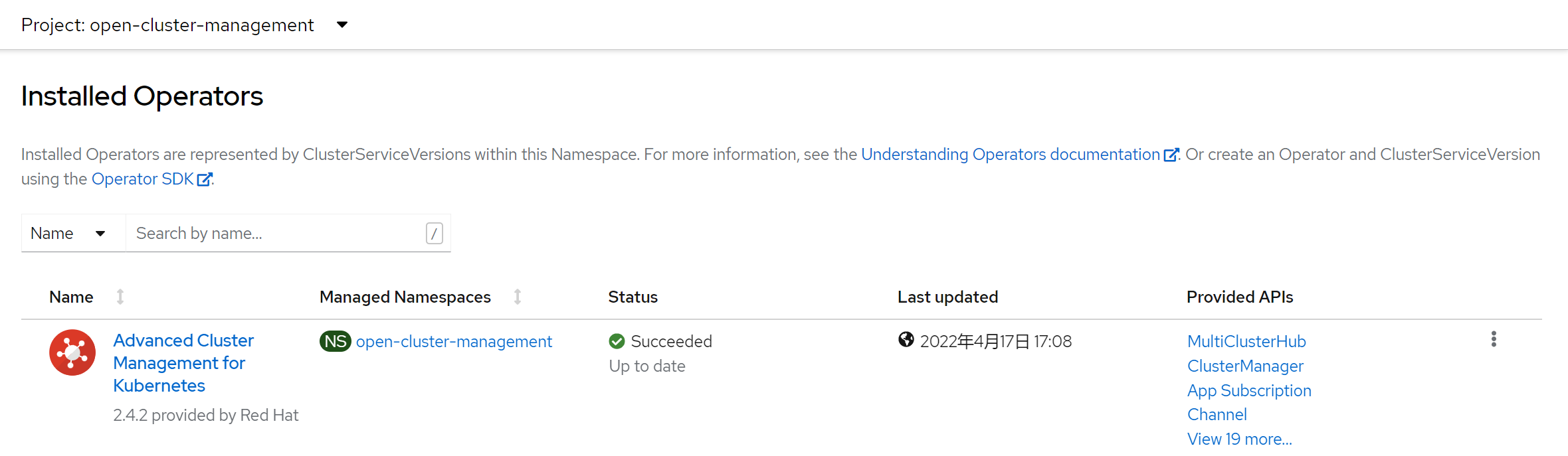
Task: Click external link icon after Understanding Operators documentation
Action: pos(1171,155)
